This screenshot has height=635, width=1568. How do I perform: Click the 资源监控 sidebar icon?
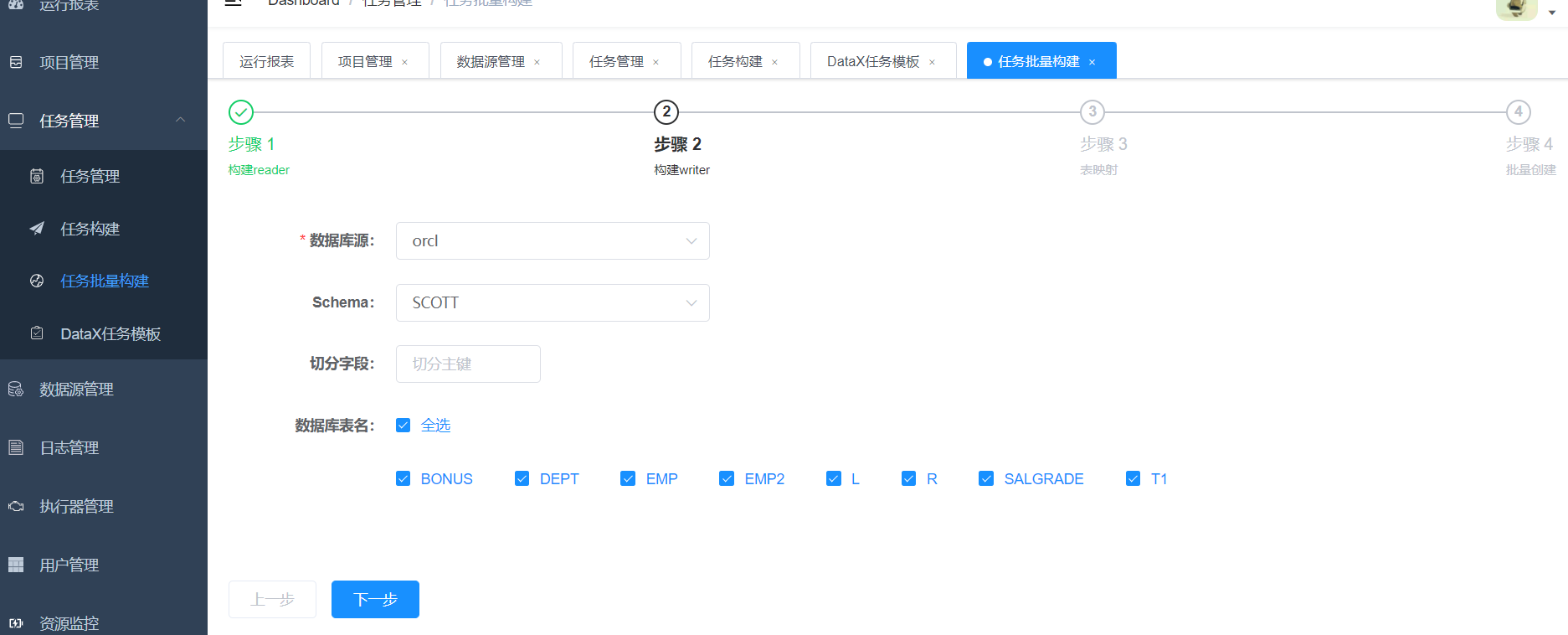(16, 623)
